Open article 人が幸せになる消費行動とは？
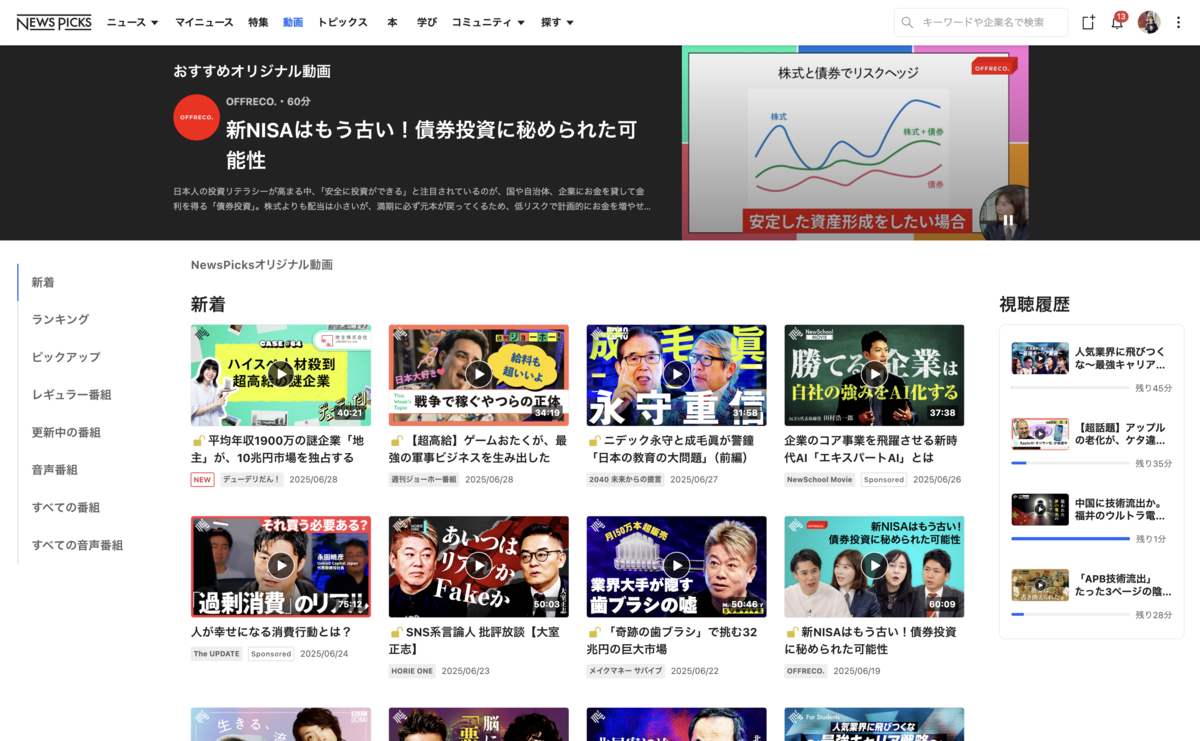Screen dimensions: 1200x741 [271, 632]
